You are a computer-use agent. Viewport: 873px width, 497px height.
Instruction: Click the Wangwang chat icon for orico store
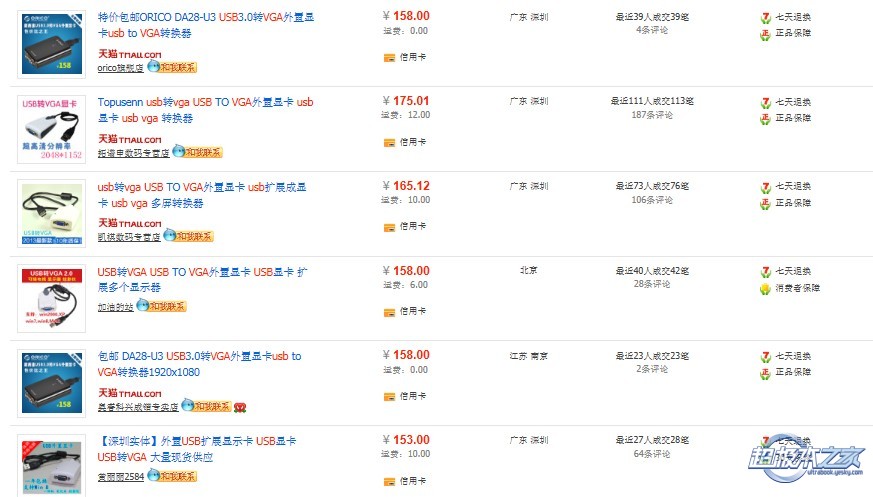click(171, 67)
